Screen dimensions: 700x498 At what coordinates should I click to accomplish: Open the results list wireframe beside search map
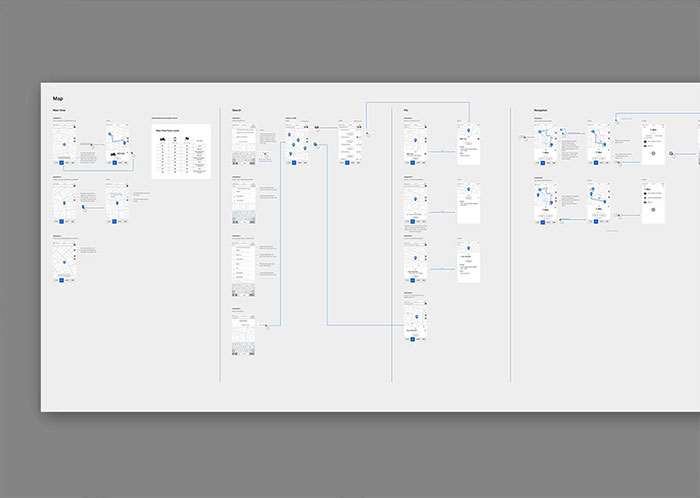348,146
